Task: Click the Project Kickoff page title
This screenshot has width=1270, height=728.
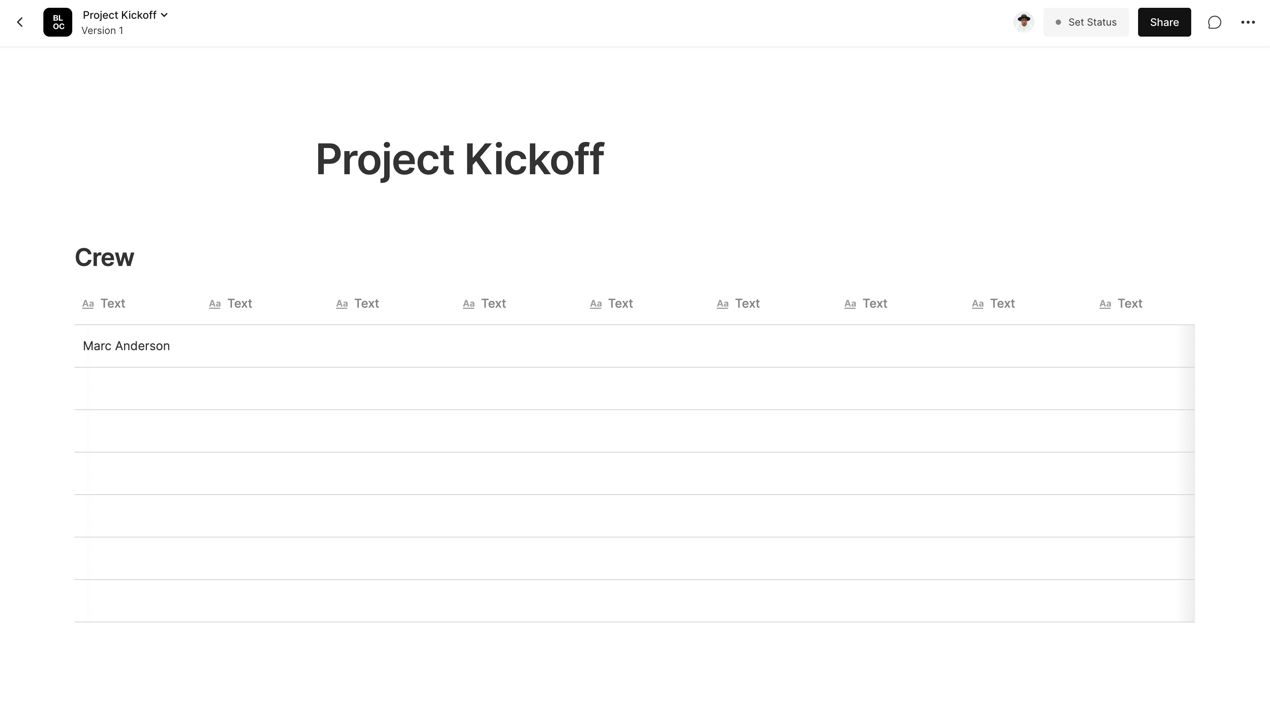Action: [459, 160]
